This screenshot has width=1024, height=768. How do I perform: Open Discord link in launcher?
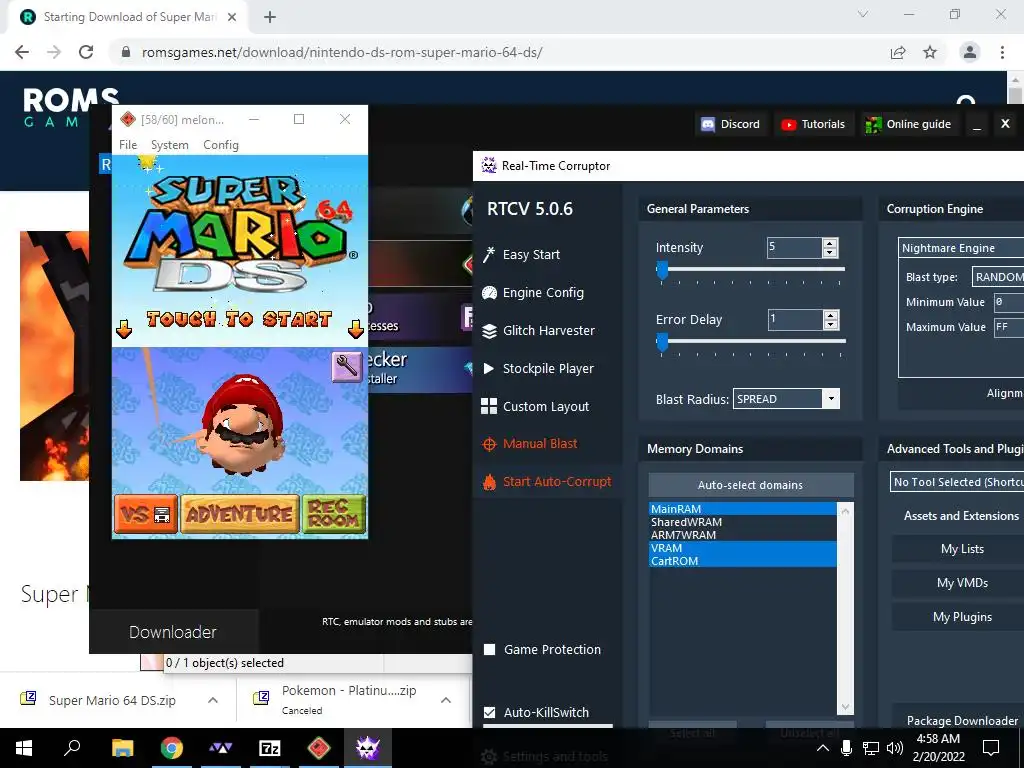pos(730,124)
